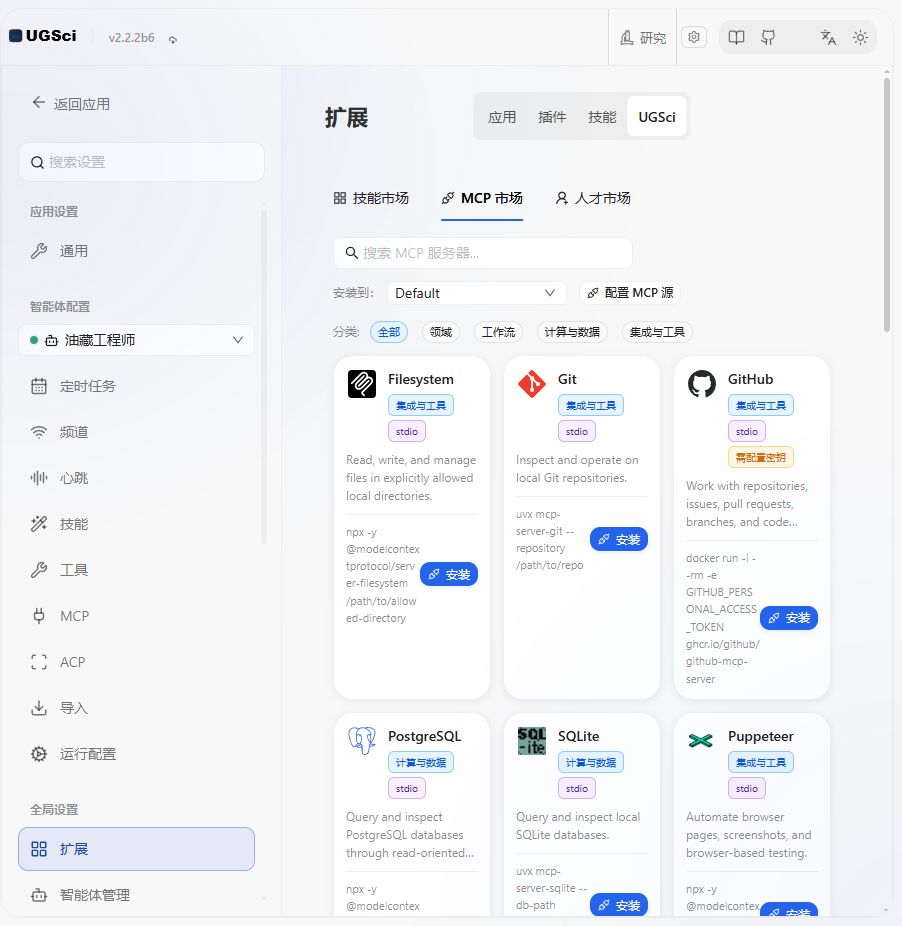
Task: Open the 研究 mode icon button
Action: point(643,38)
